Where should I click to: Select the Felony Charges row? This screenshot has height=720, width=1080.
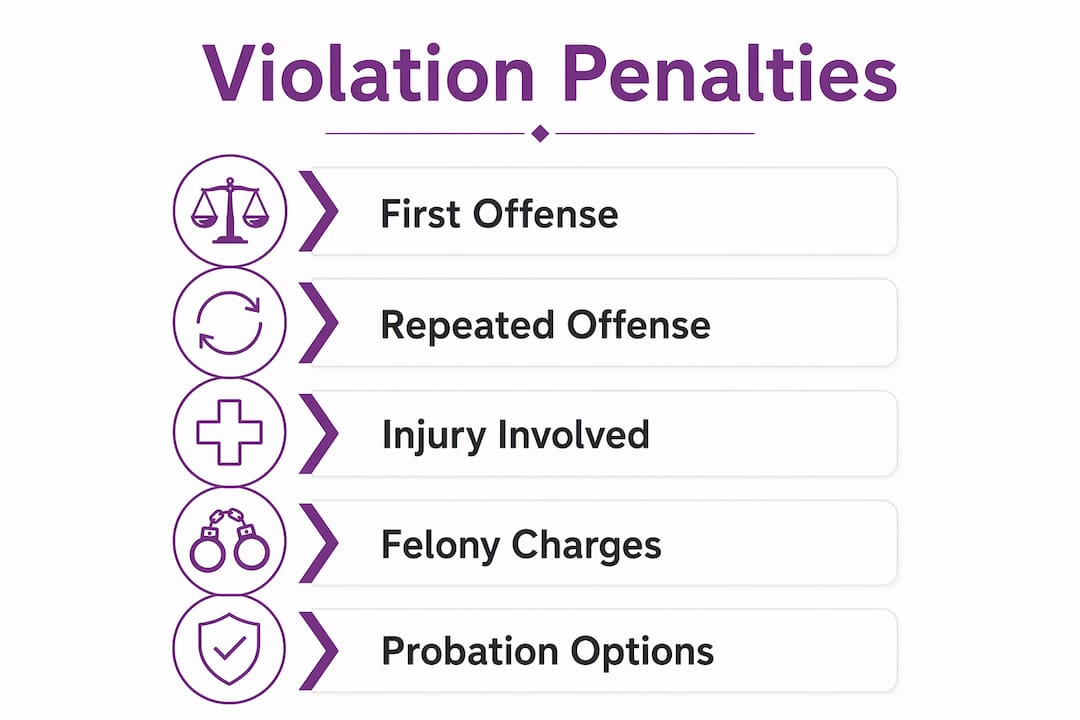pos(604,543)
